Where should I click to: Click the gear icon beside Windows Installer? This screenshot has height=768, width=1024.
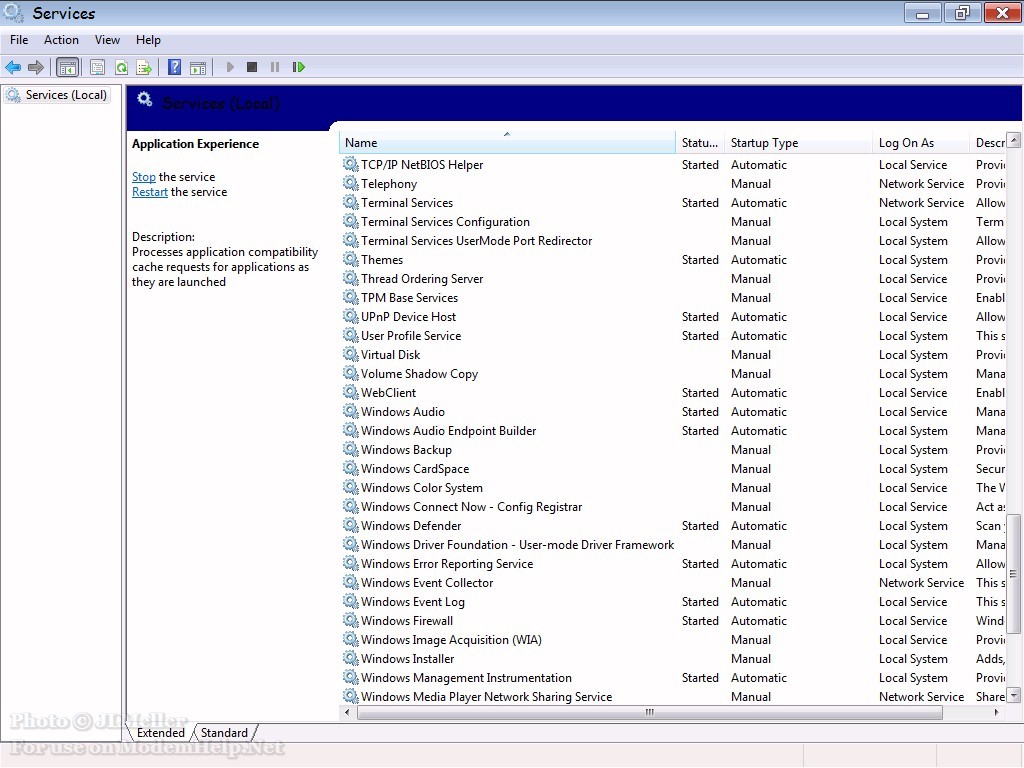click(x=351, y=658)
